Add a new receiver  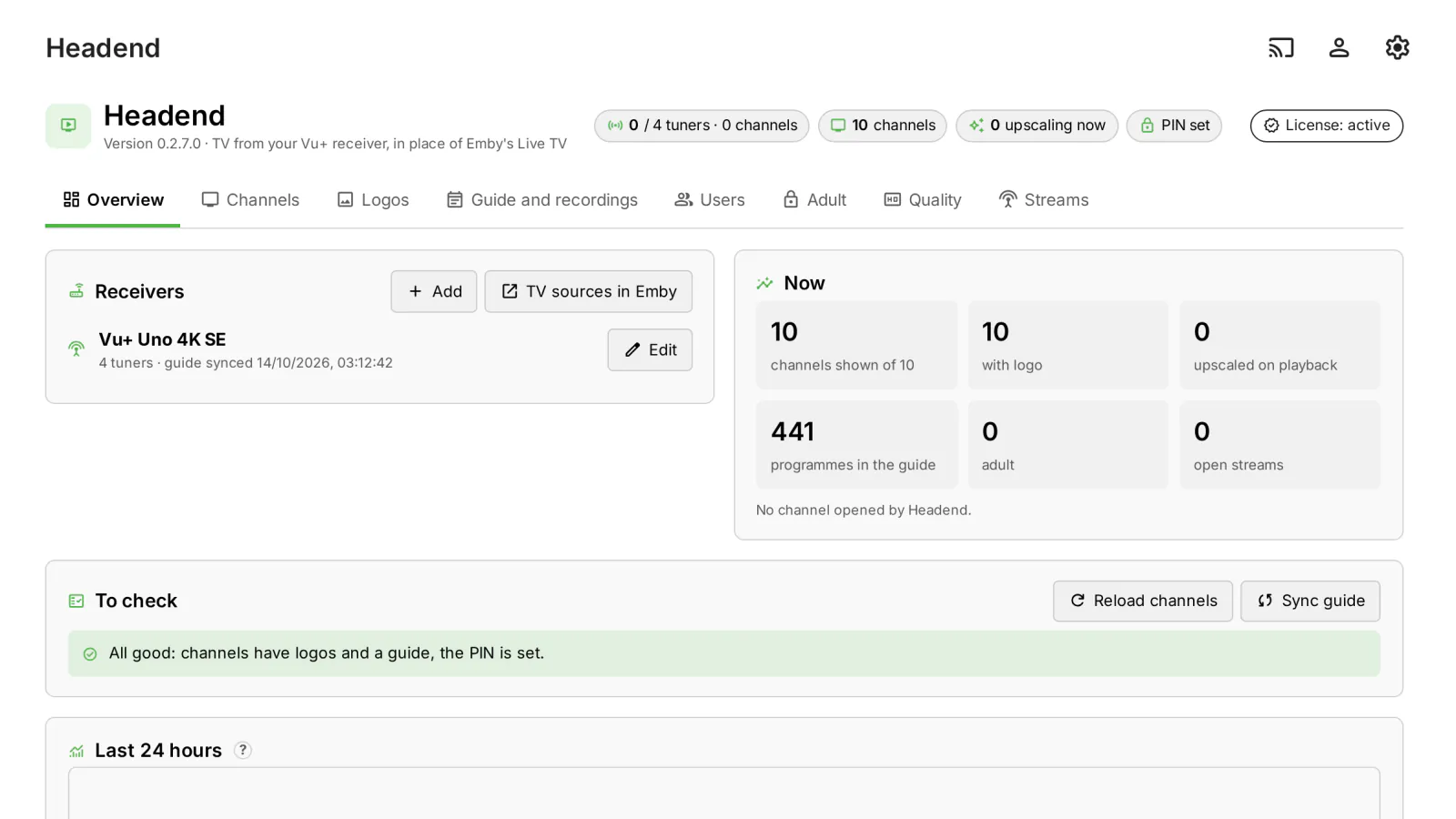[434, 291]
